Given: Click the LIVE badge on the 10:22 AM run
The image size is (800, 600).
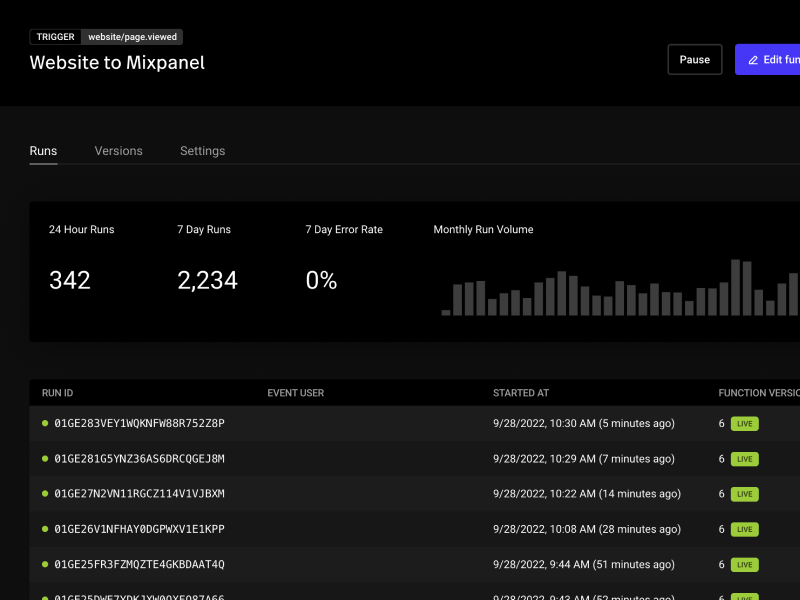Looking at the screenshot, I should pyautogui.click(x=743, y=493).
